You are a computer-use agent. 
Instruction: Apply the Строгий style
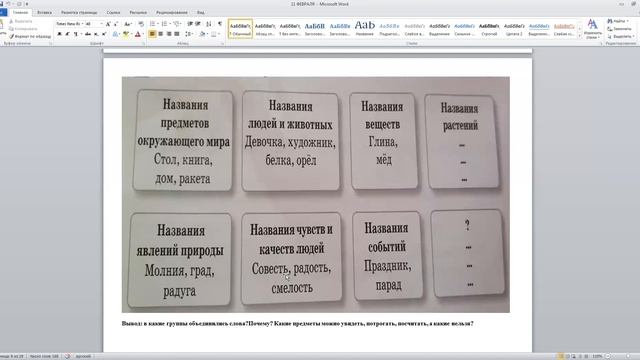489,29
